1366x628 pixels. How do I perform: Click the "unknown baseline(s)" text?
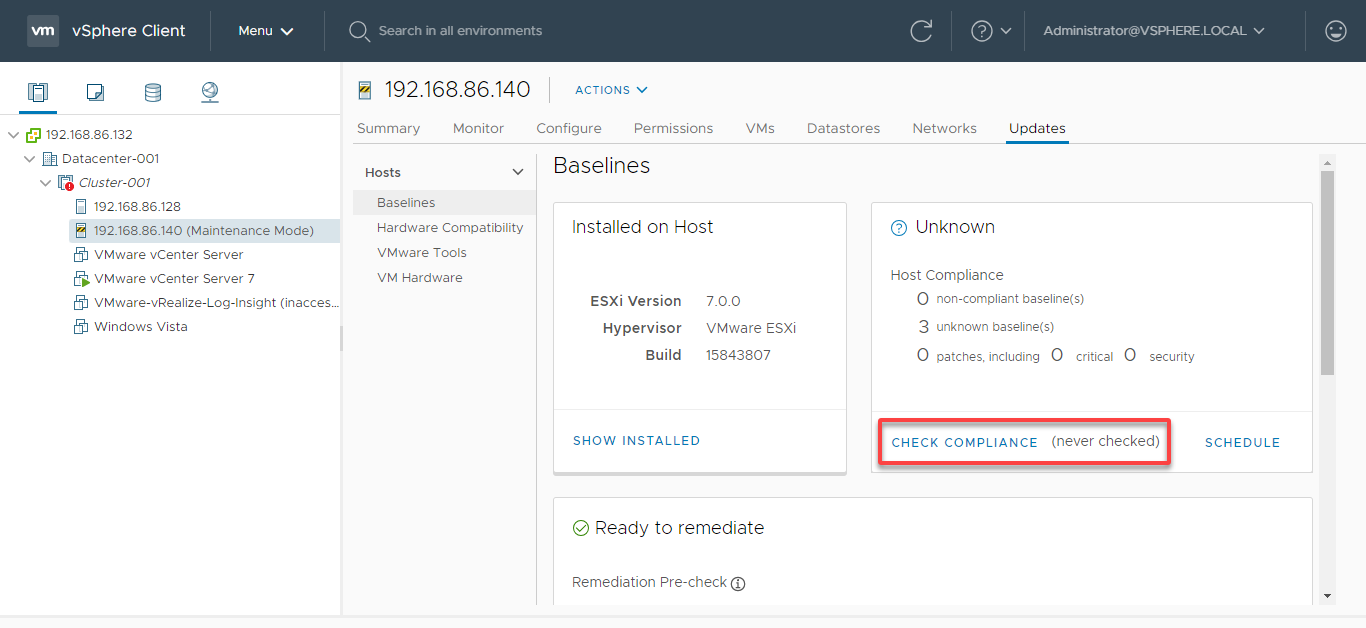[995, 327]
